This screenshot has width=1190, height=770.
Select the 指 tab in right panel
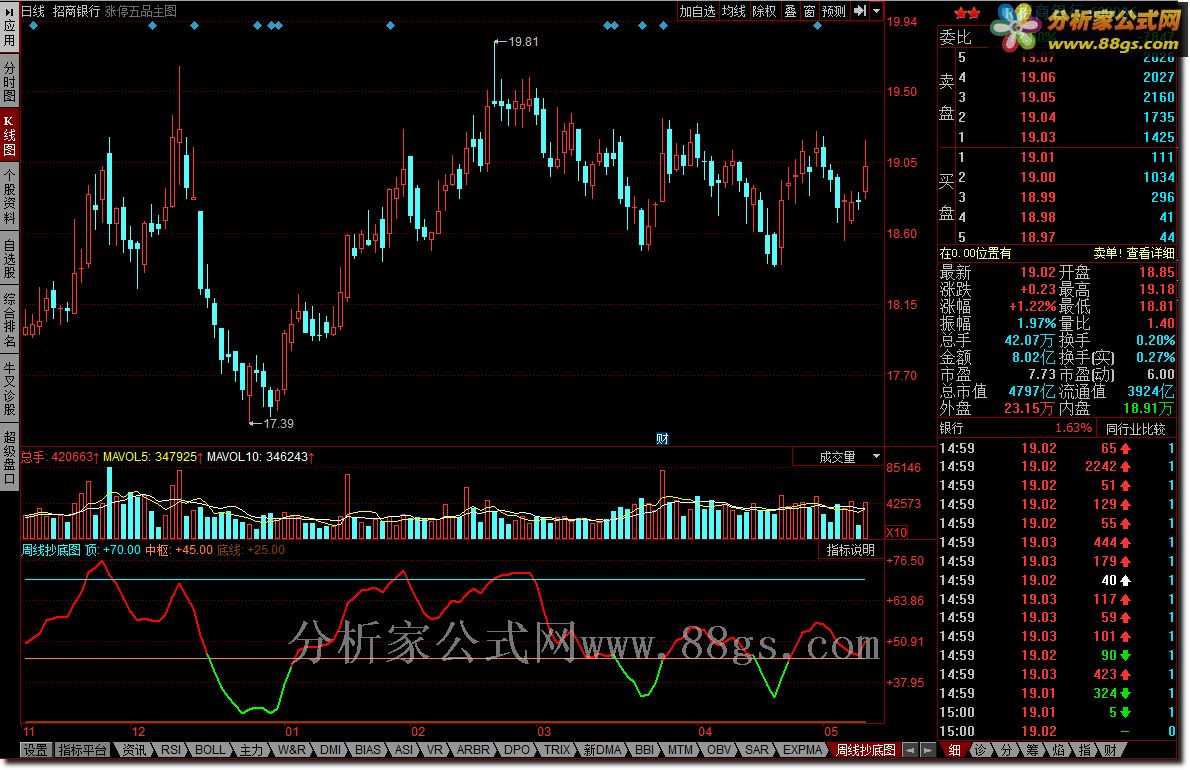[1085, 750]
